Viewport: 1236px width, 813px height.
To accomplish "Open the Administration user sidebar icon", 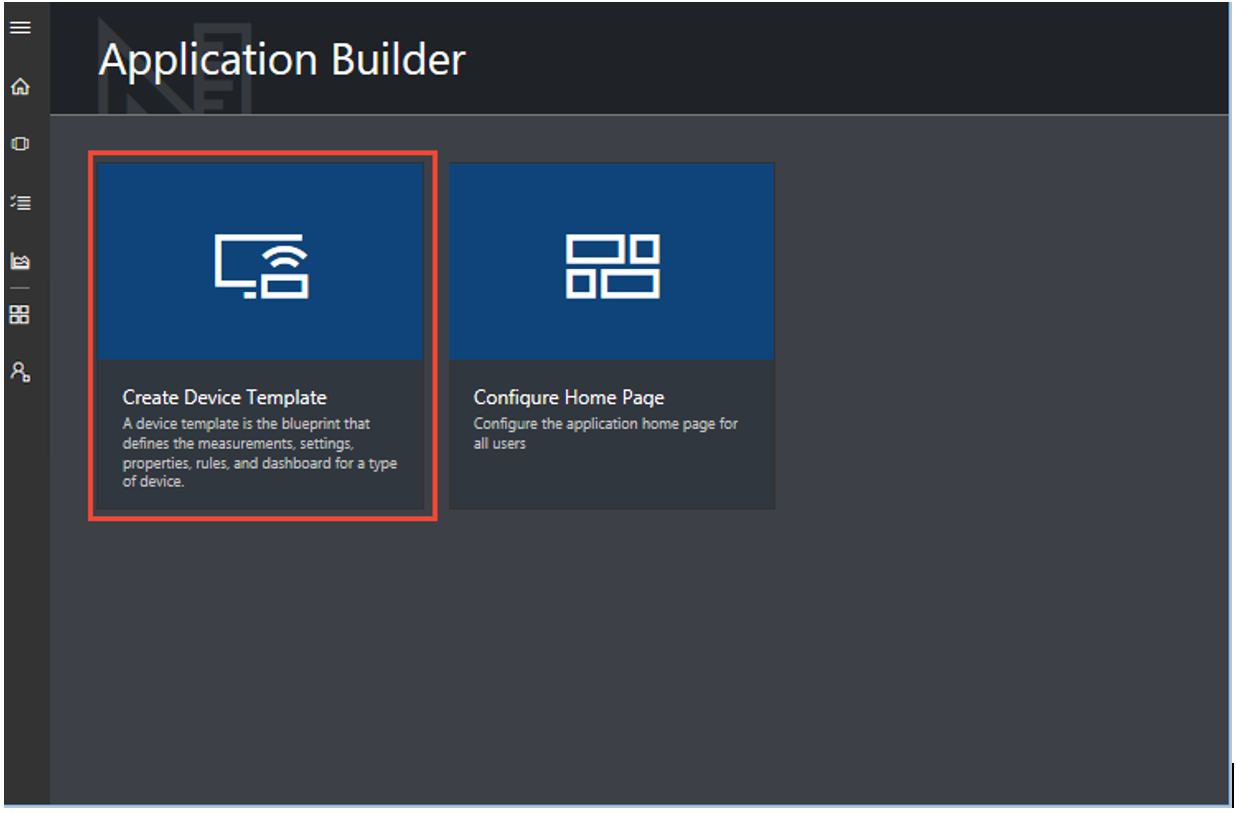I will [20, 372].
